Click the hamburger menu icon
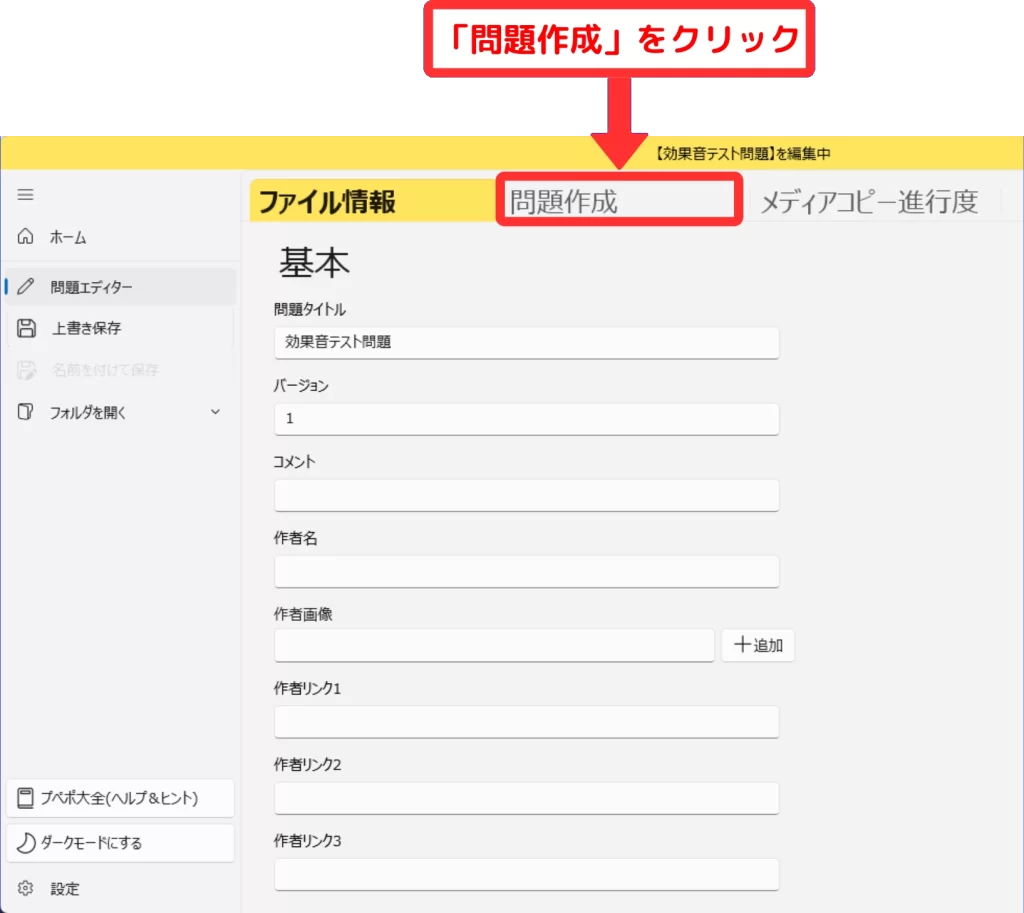This screenshot has height=913, width=1024. tap(26, 195)
